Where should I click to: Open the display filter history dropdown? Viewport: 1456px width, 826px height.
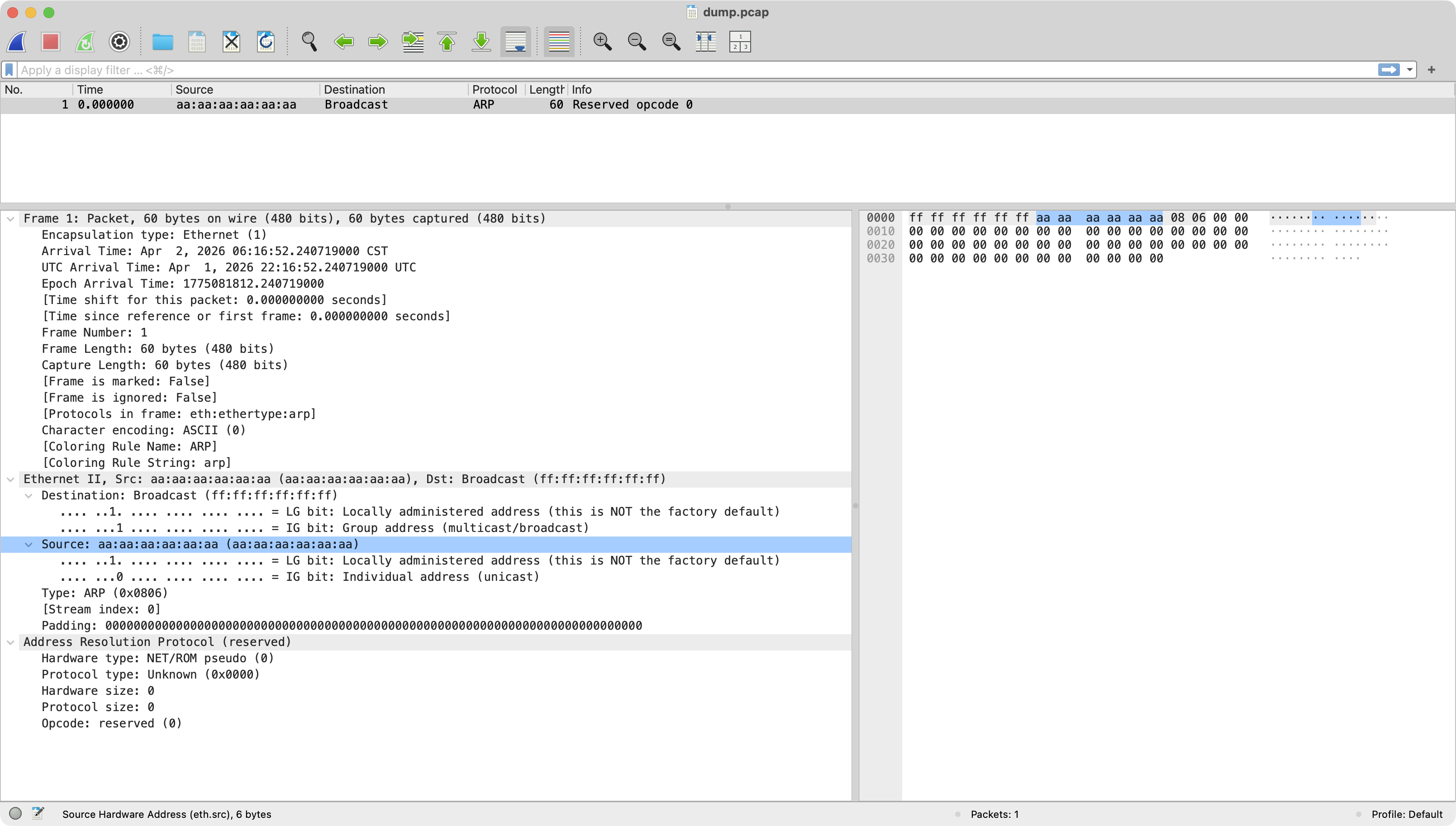pyautogui.click(x=1409, y=70)
